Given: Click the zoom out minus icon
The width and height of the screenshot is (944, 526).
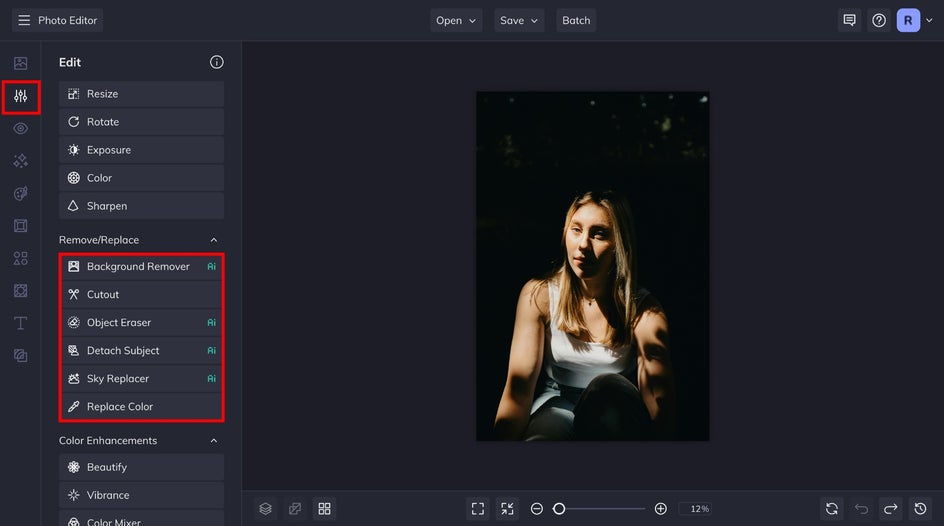Looking at the screenshot, I should click(x=536, y=509).
